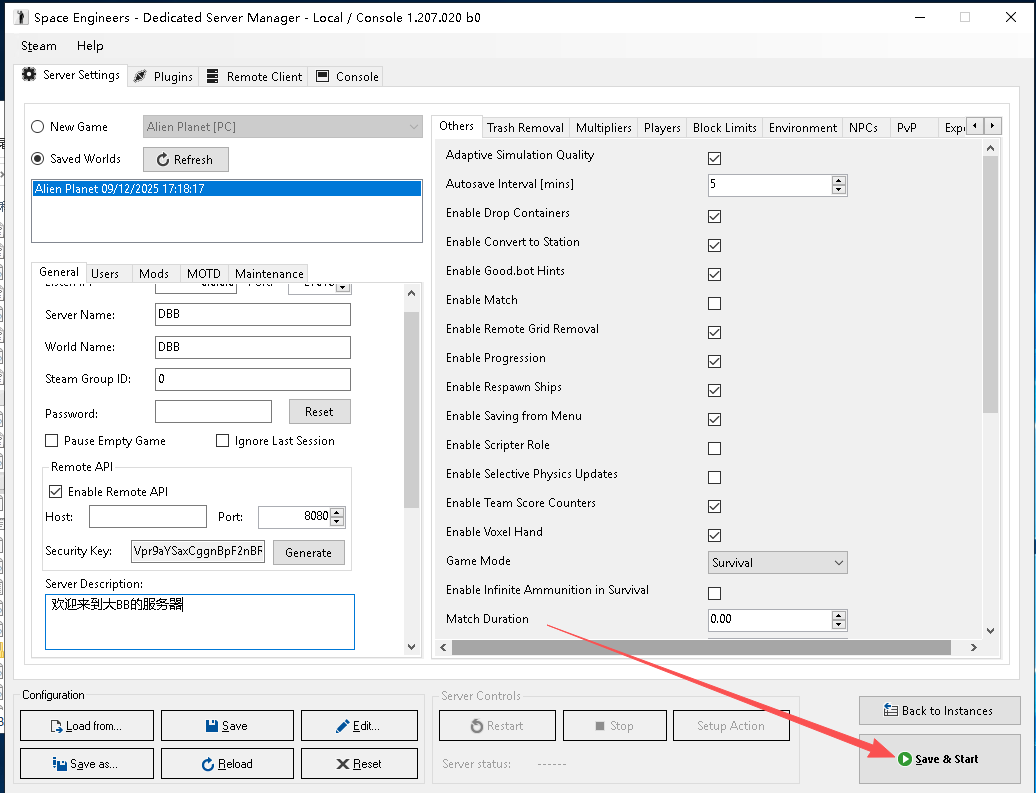Toggle Enable Scripter Role checkbox
The image size is (1036, 793).
click(x=714, y=448)
